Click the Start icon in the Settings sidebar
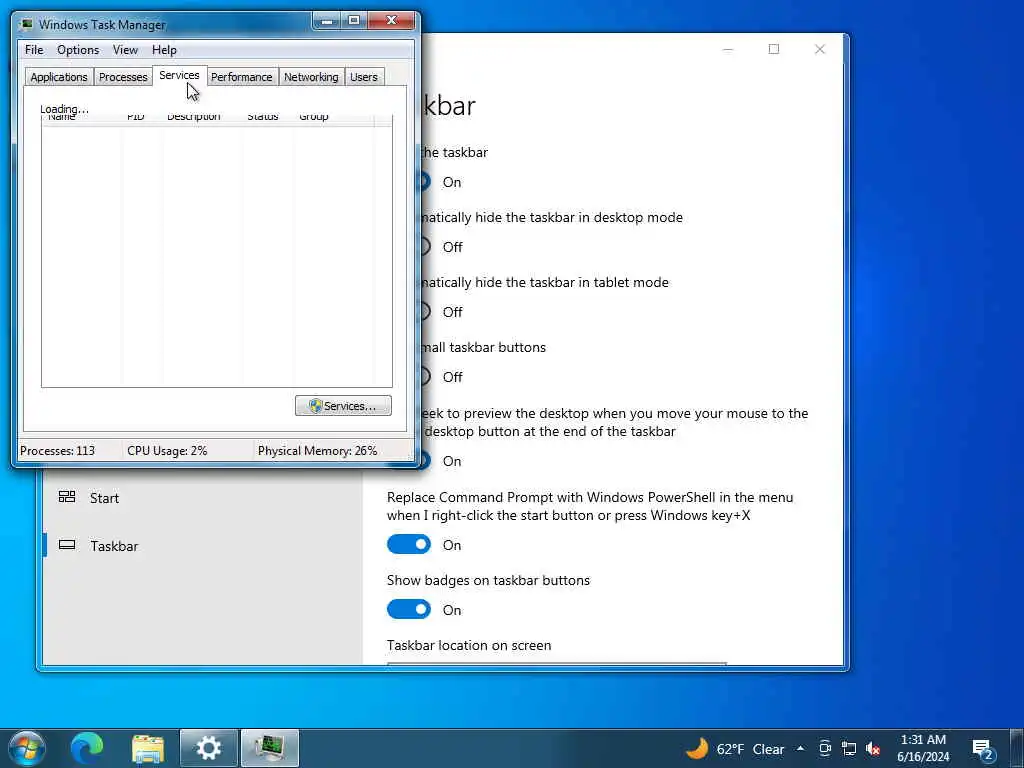Screen dimensions: 1024x768 (x=67, y=497)
